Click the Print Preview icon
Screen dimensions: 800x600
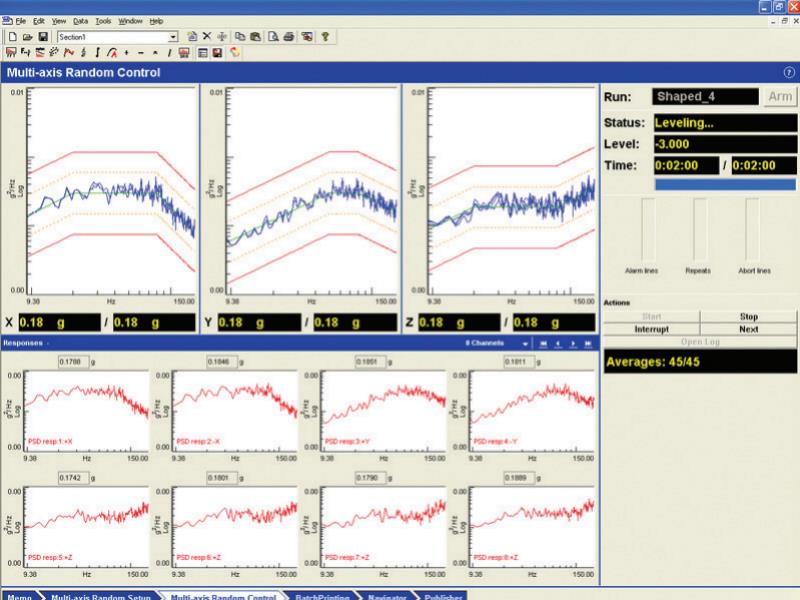[273, 37]
